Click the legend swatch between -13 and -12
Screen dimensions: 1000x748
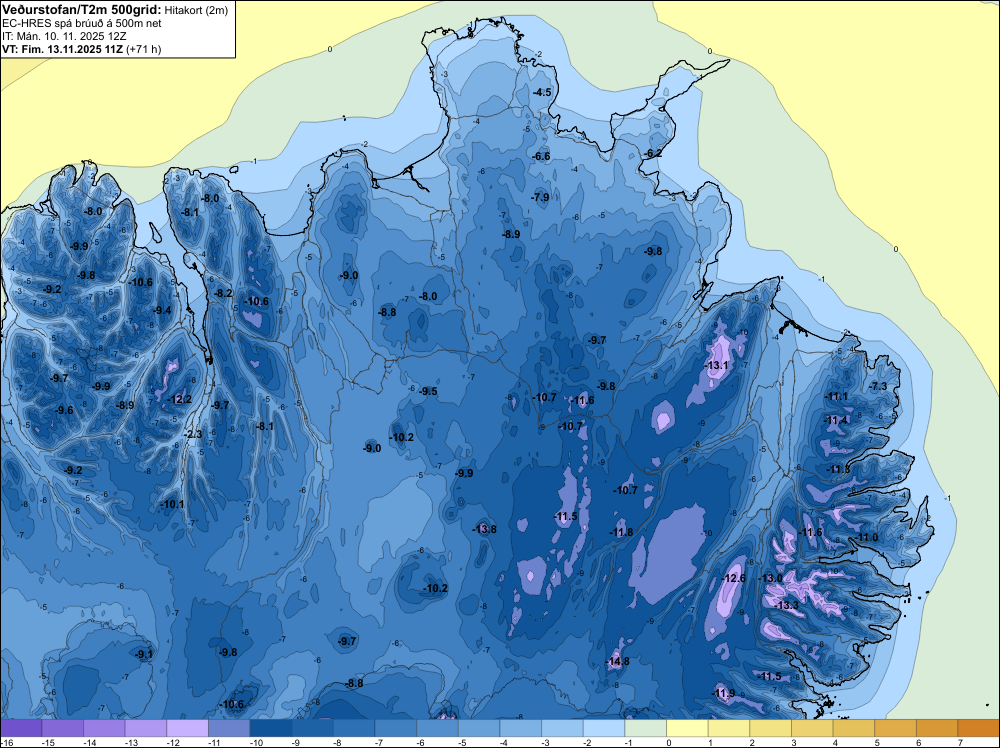[146, 728]
